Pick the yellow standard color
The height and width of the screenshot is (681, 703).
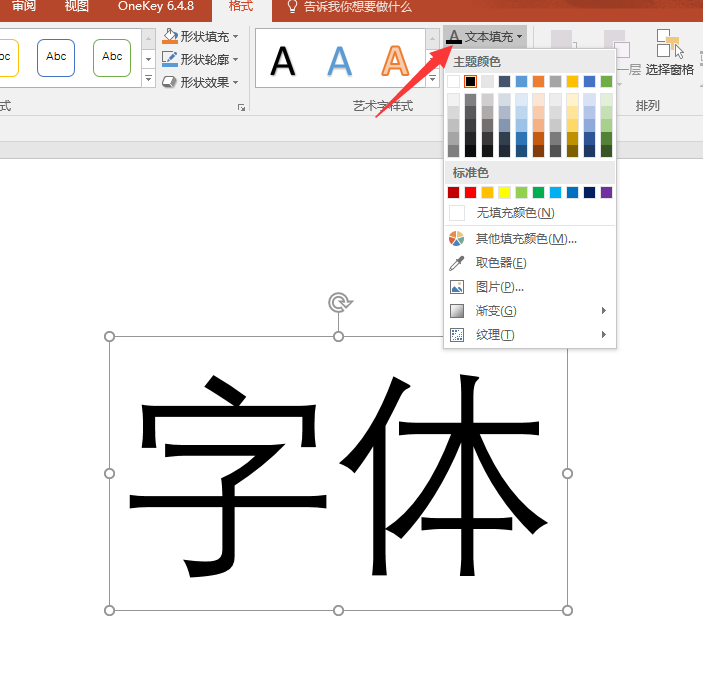[504, 192]
